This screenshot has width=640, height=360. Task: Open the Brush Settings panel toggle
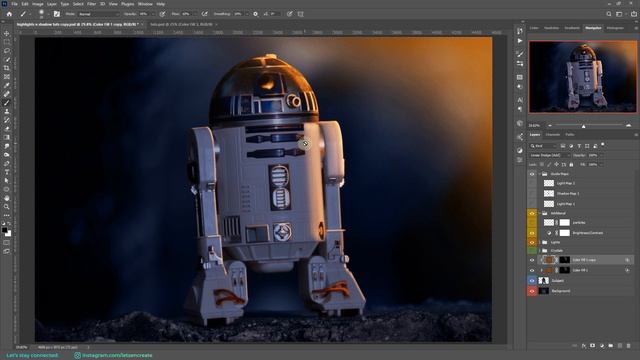coord(57,14)
